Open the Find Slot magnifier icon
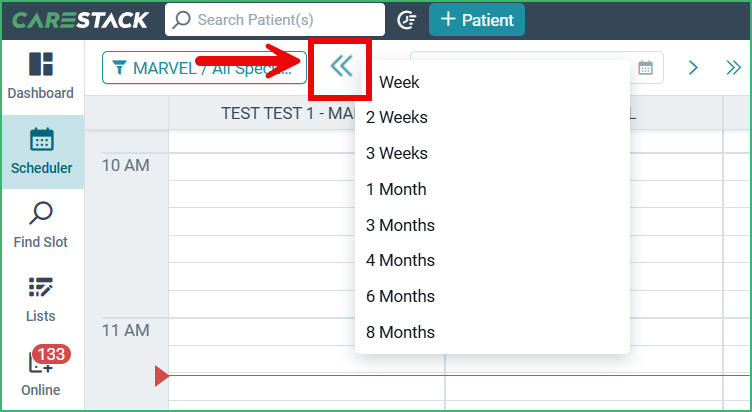Viewport: 752px width, 412px height. coord(41,213)
